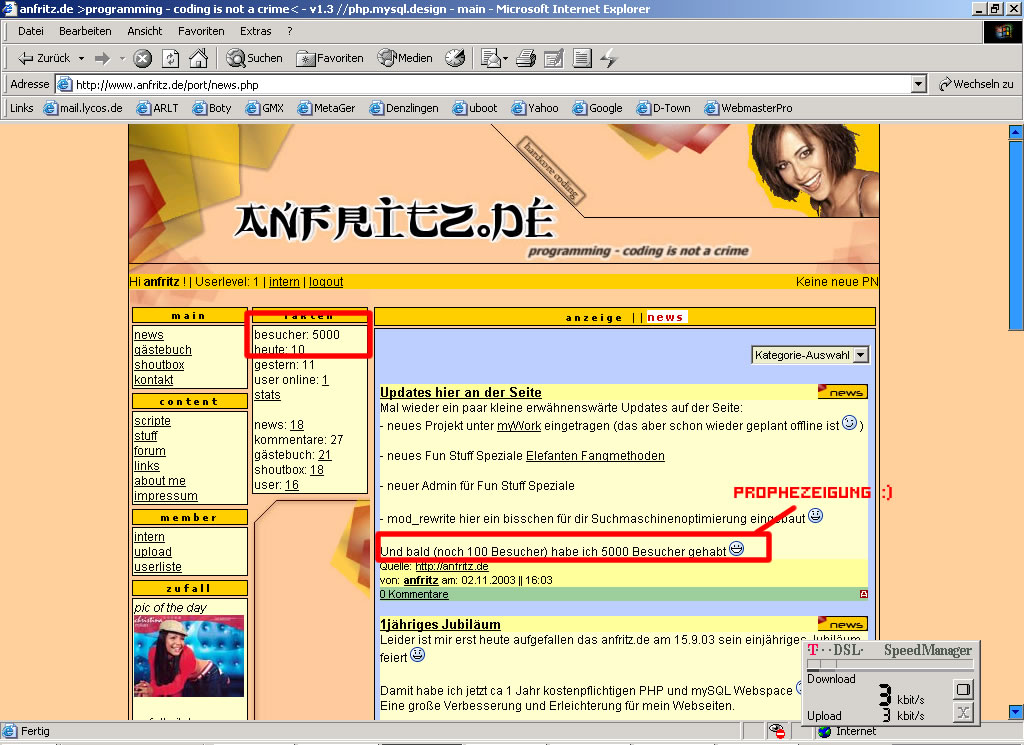Expand the Forward history dropdown arrow
This screenshot has width=1024, height=745.
click(122, 59)
